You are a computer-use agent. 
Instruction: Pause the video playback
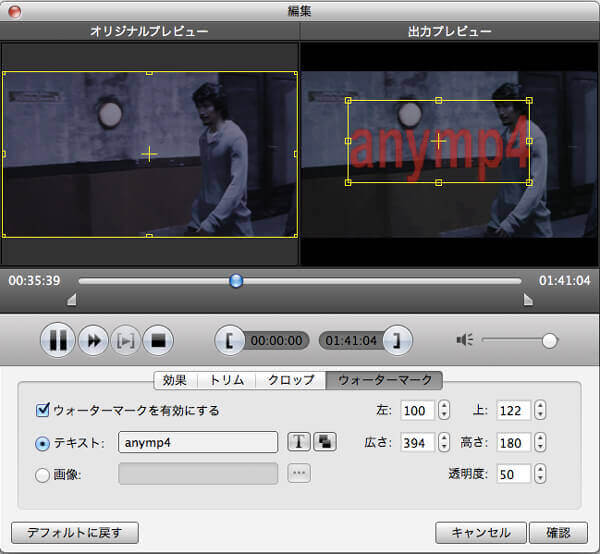[57, 340]
